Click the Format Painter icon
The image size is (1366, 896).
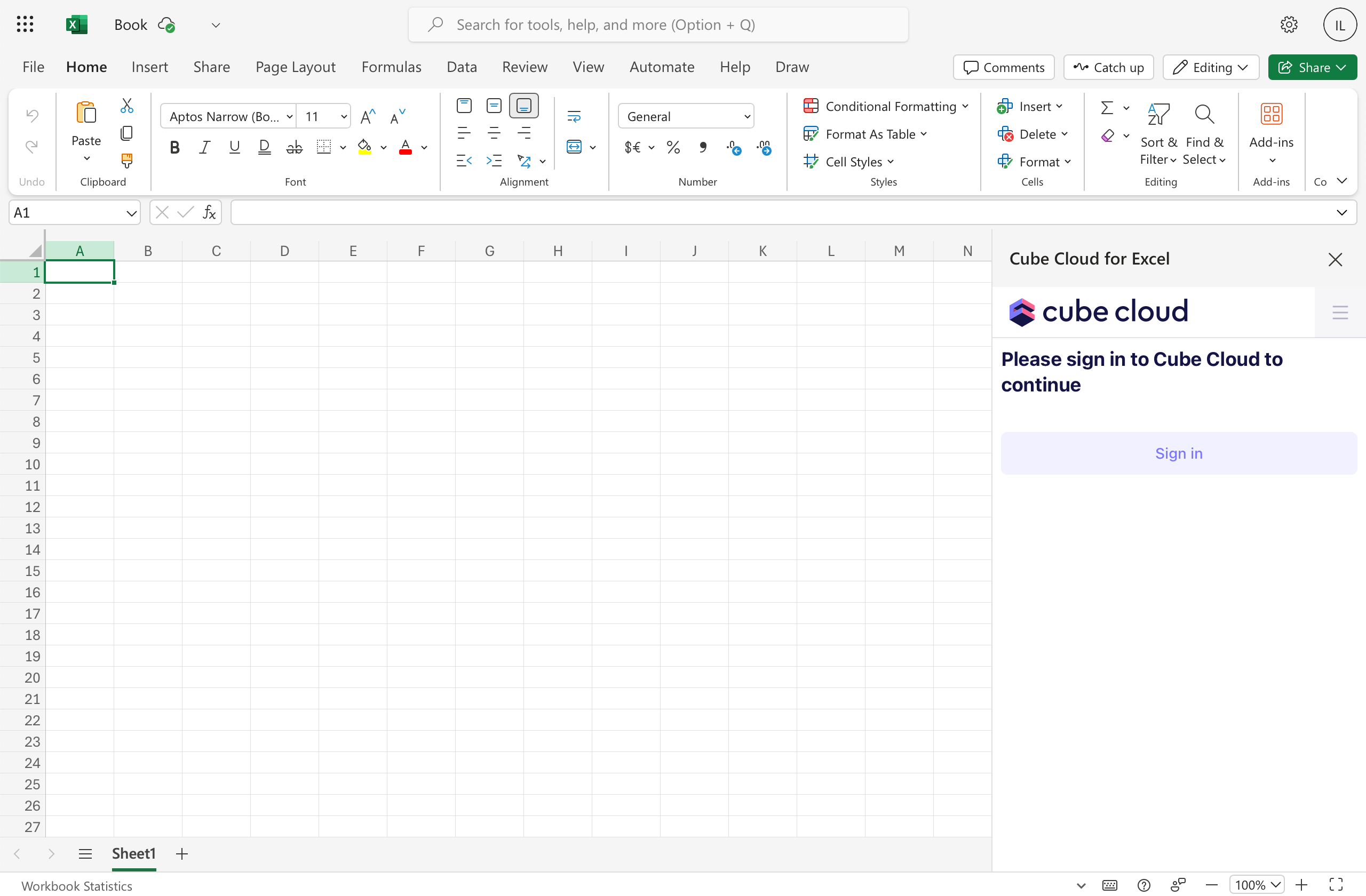[127, 161]
